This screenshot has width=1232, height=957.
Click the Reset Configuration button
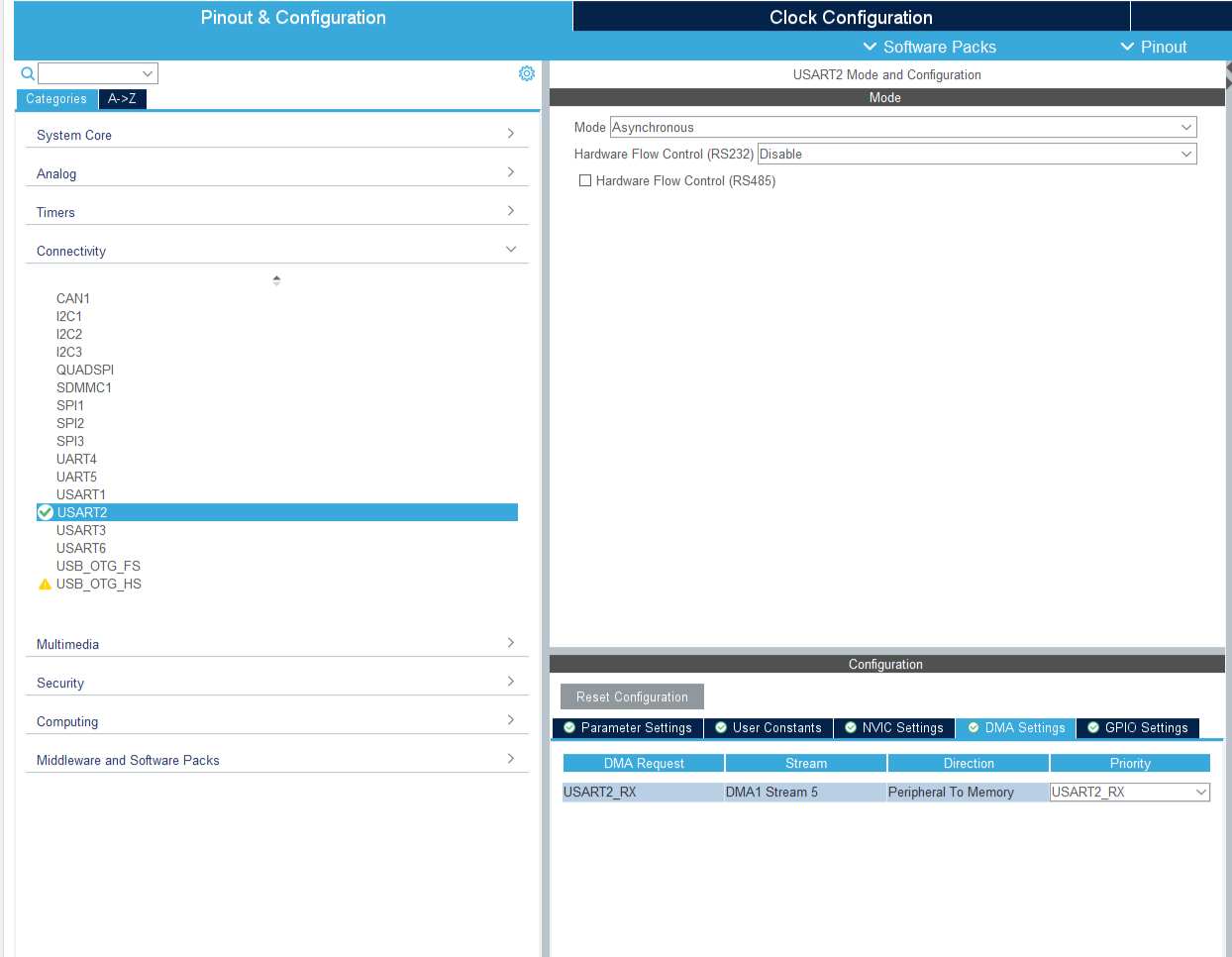[x=632, y=697]
